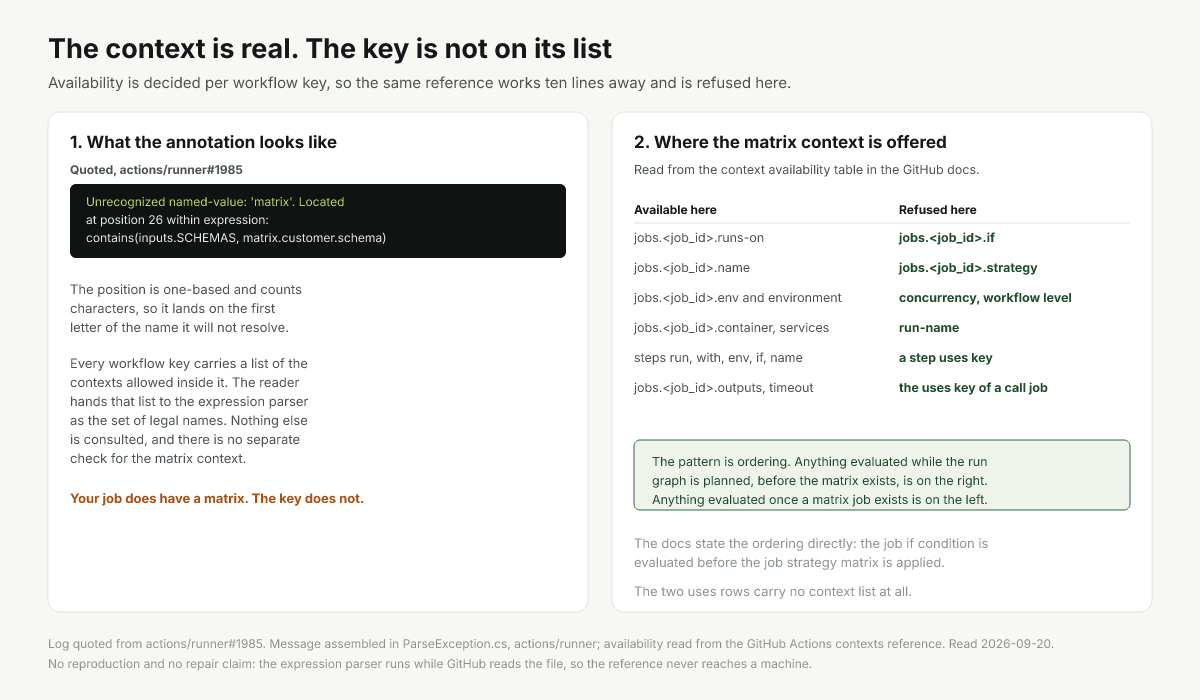Click 'jobs.<job_id>.strategy' refused cell
The height and width of the screenshot is (700, 1200).
tap(968, 268)
